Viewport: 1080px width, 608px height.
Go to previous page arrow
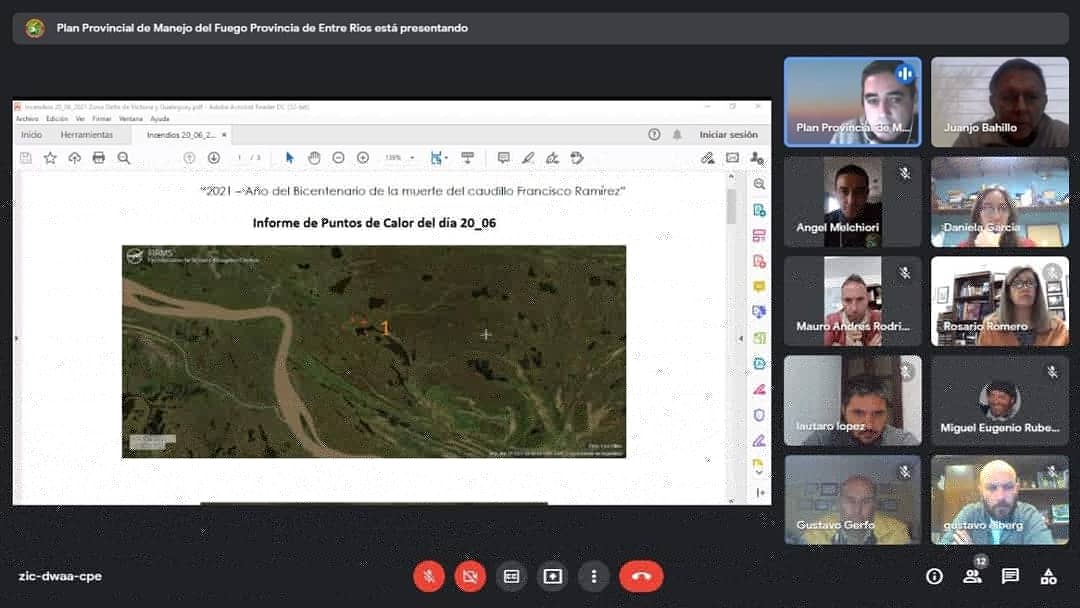tap(189, 158)
